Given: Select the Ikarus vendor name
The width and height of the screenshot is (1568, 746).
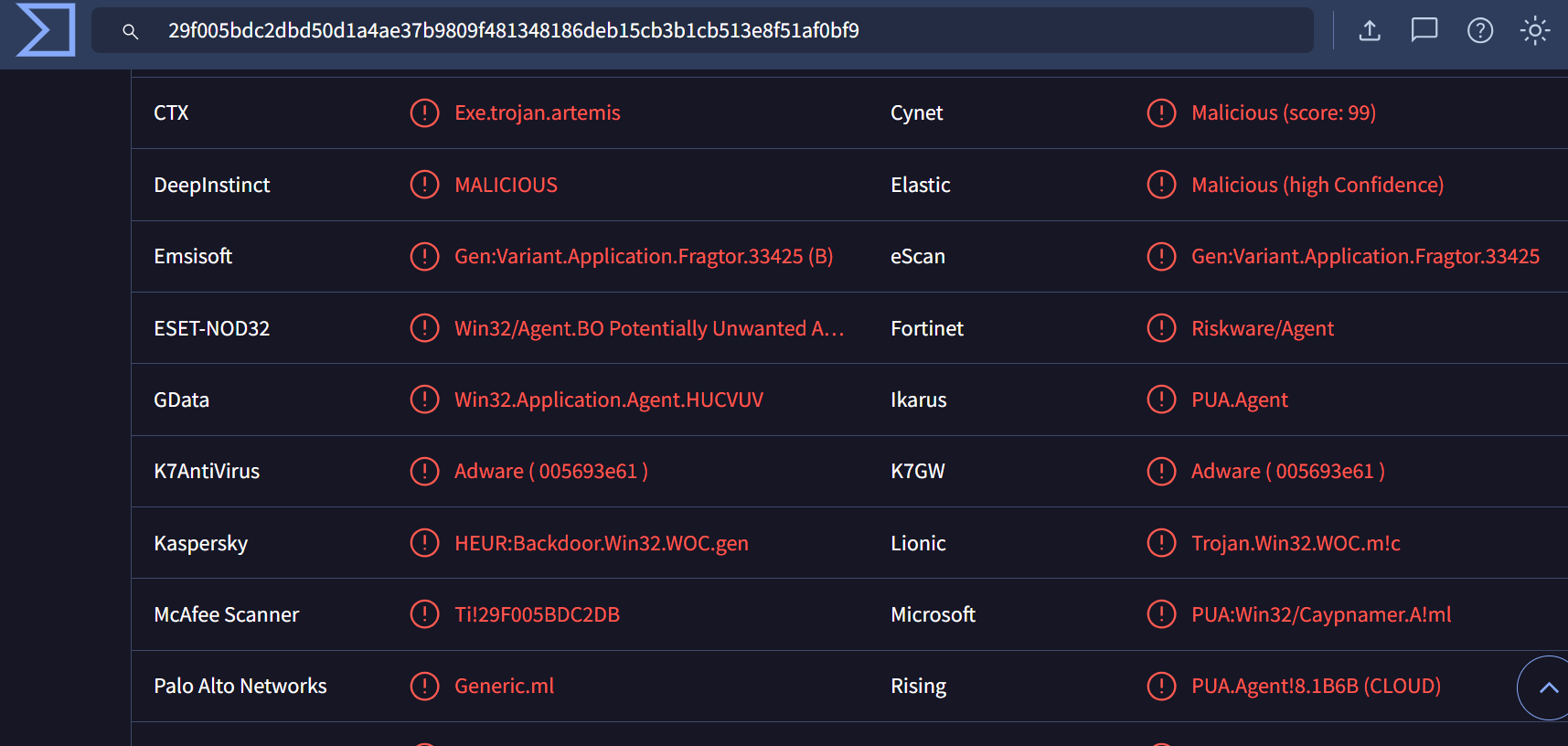Looking at the screenshot, I should tap(919, 400).
